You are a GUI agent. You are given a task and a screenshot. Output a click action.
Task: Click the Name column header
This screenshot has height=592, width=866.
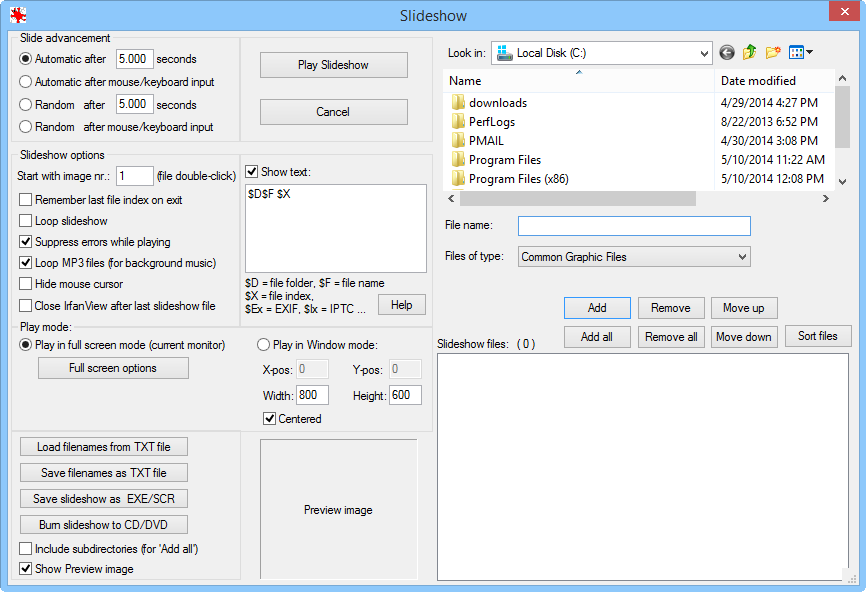[578, 81]
